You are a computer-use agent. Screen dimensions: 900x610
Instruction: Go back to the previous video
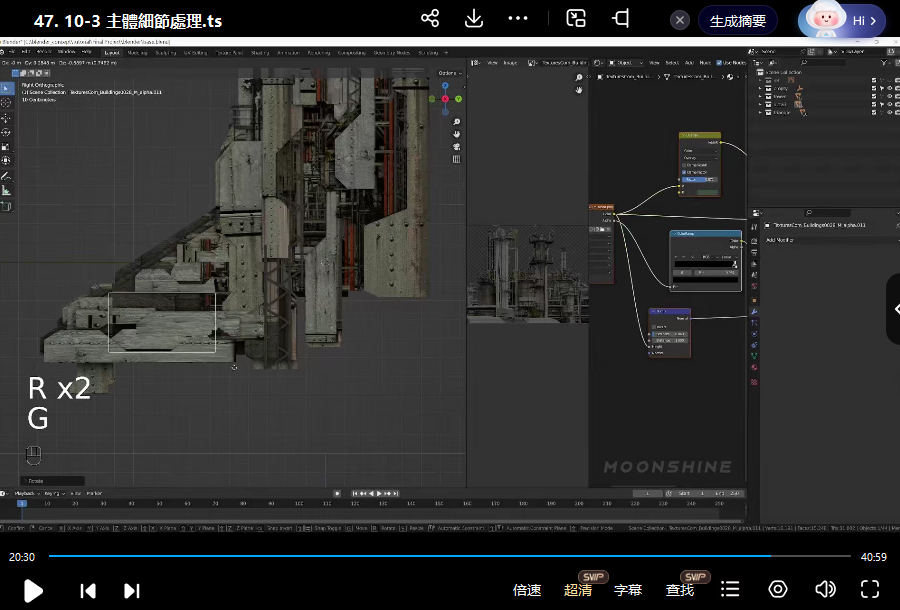pyautogui.click(x=88, y=590)
